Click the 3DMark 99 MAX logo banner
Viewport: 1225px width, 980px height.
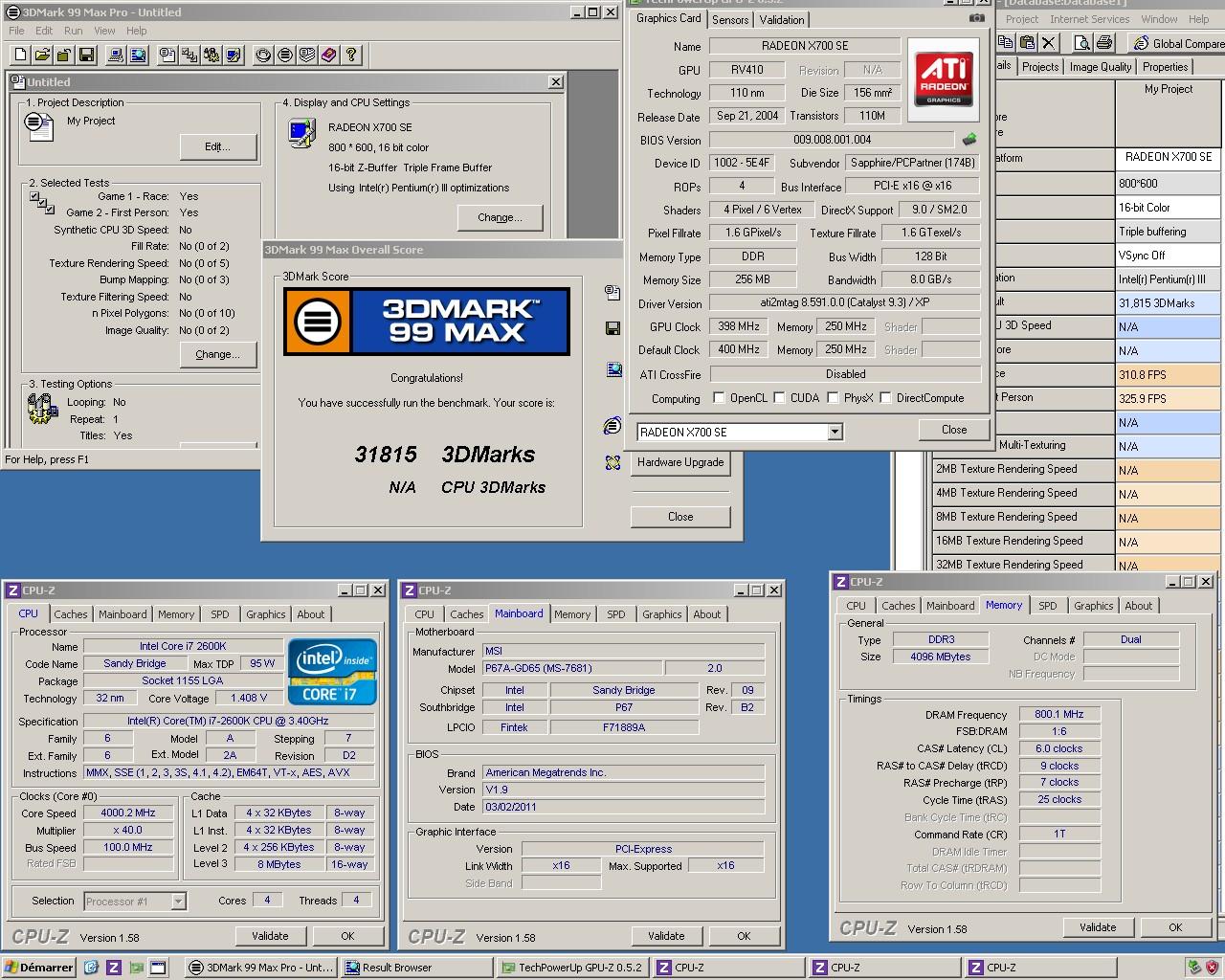[x=427, y=322]
